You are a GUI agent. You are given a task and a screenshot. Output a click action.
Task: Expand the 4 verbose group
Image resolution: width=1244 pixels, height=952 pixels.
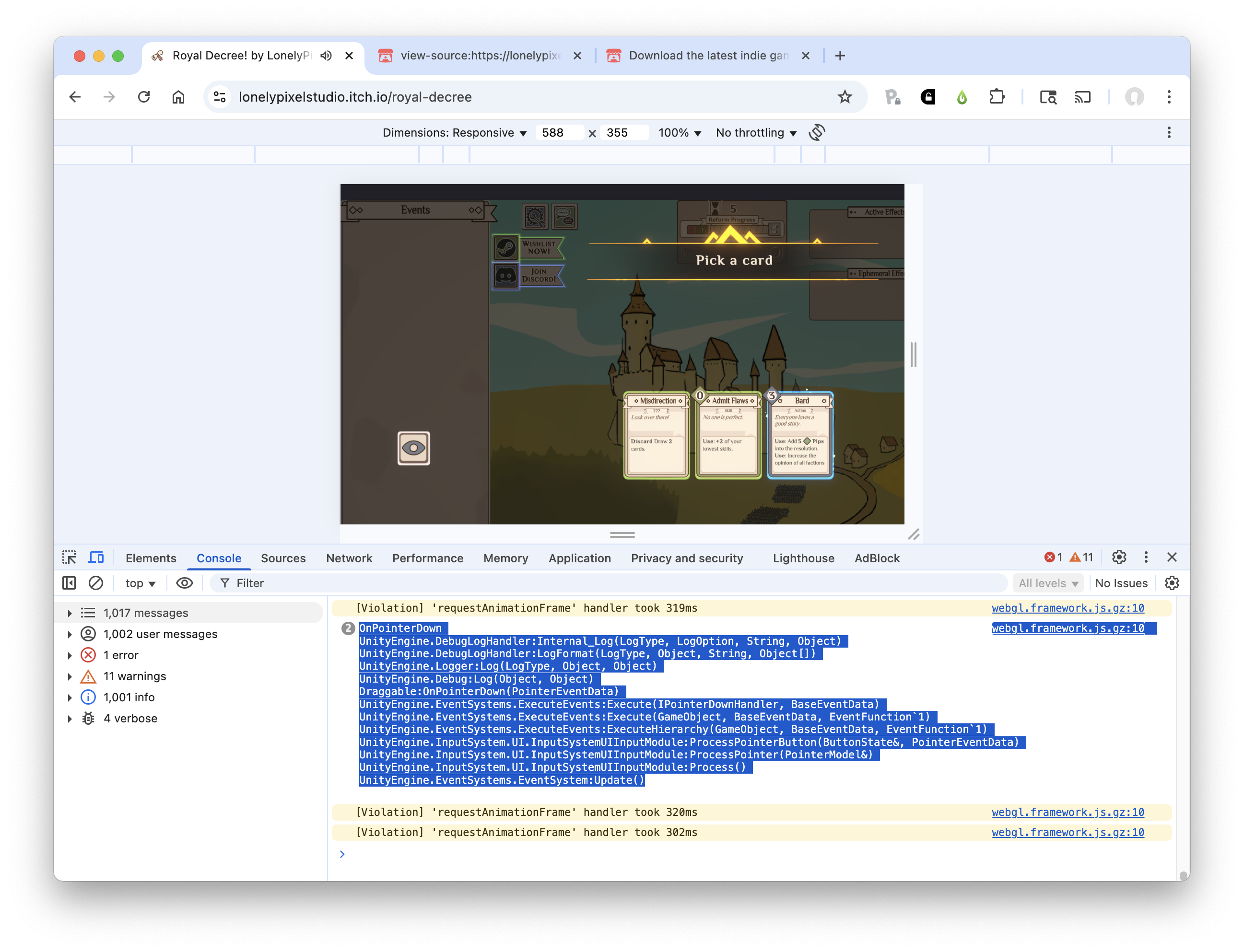click(x=70, y=718)
